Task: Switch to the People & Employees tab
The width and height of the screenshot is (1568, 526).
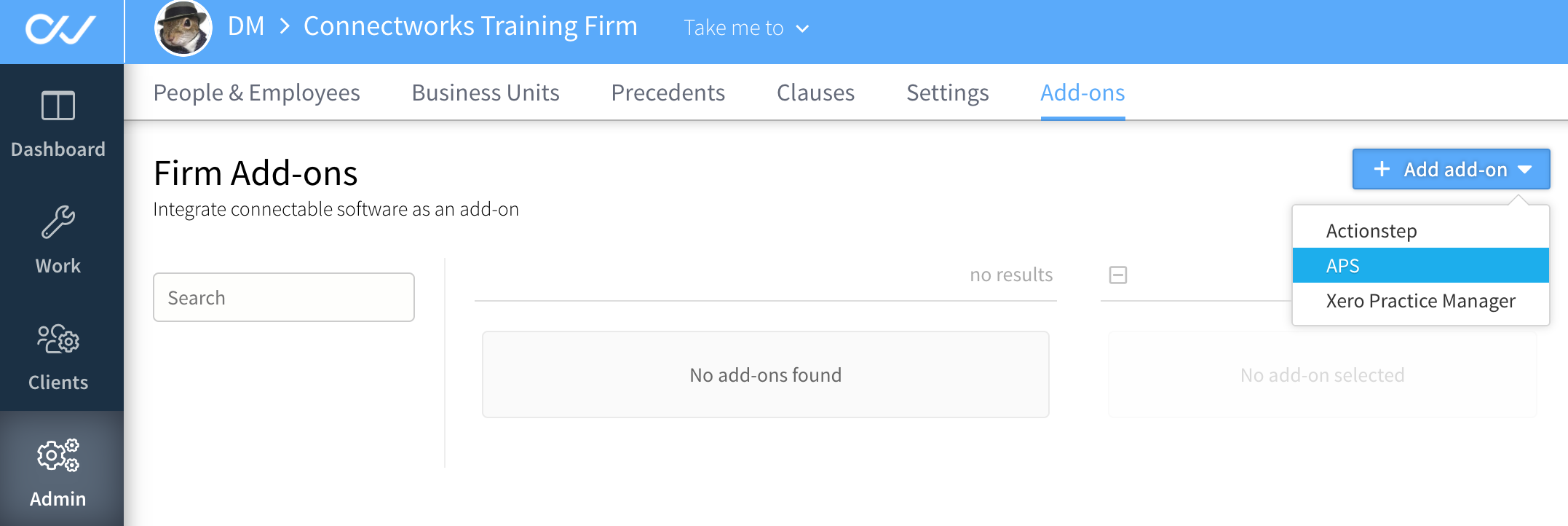Action: tap(257, 93)
